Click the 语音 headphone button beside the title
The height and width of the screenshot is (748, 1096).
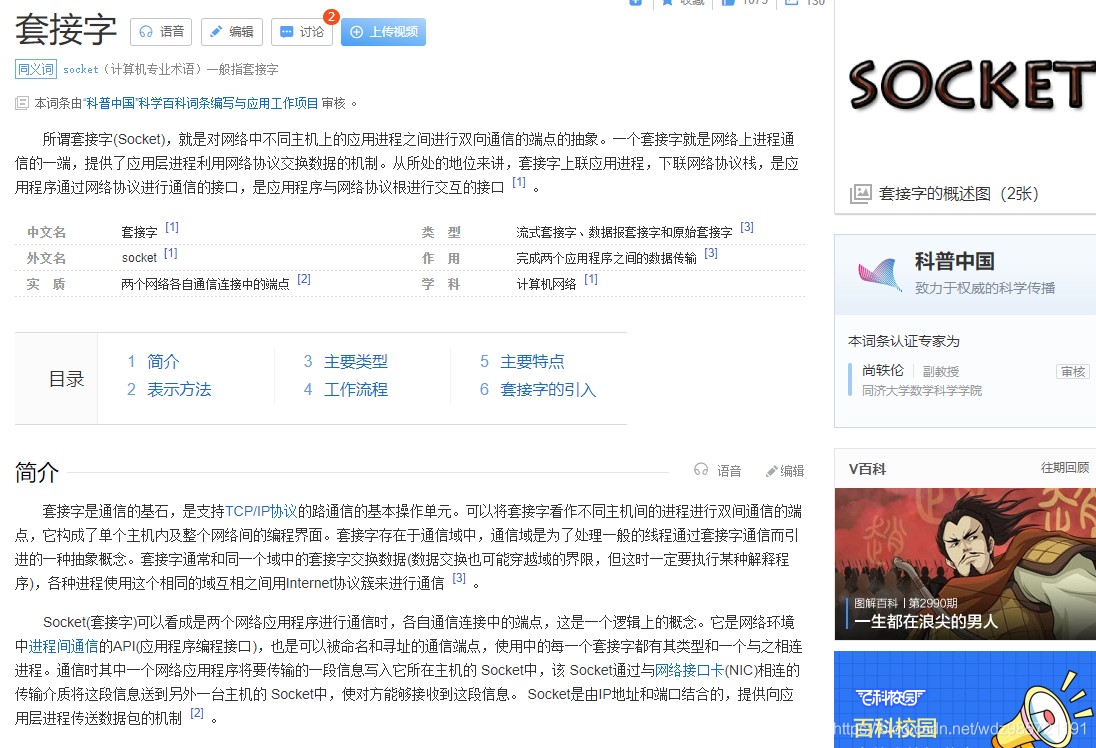(x=161, y=32)
